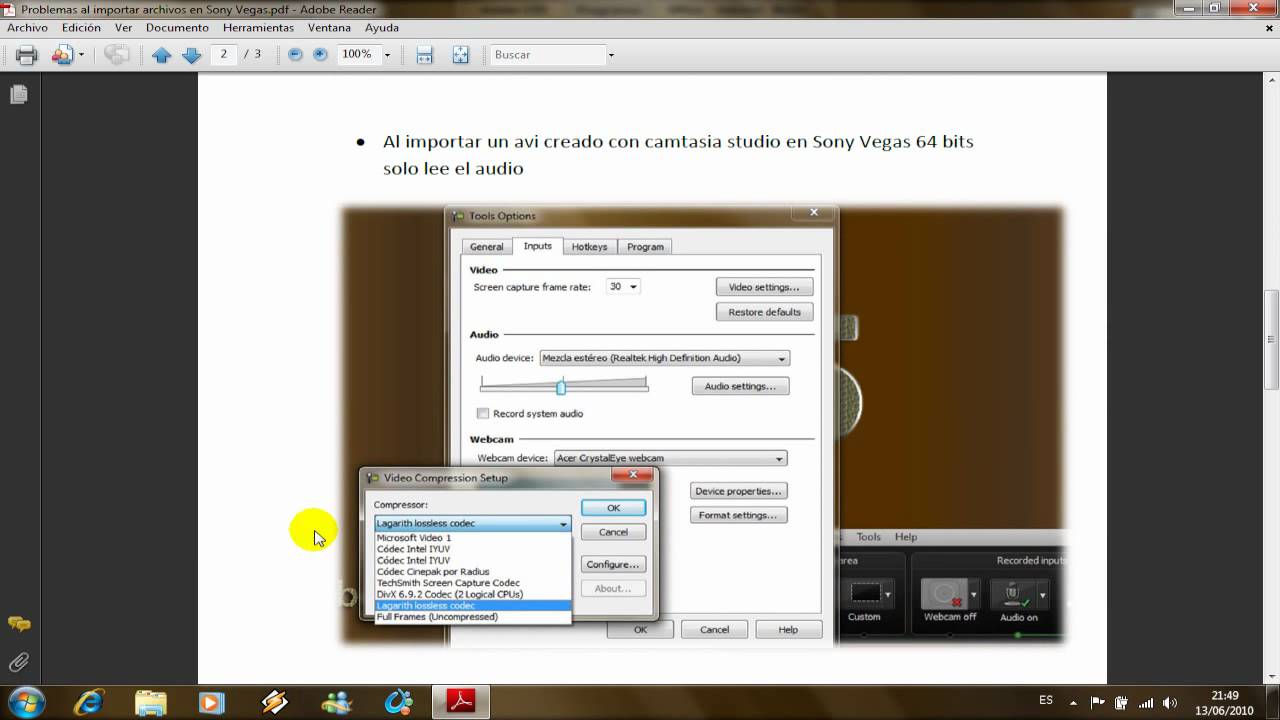Open Windows Explorer folder icon on taskbar
1280x720 pixels.
click(150, 702)
